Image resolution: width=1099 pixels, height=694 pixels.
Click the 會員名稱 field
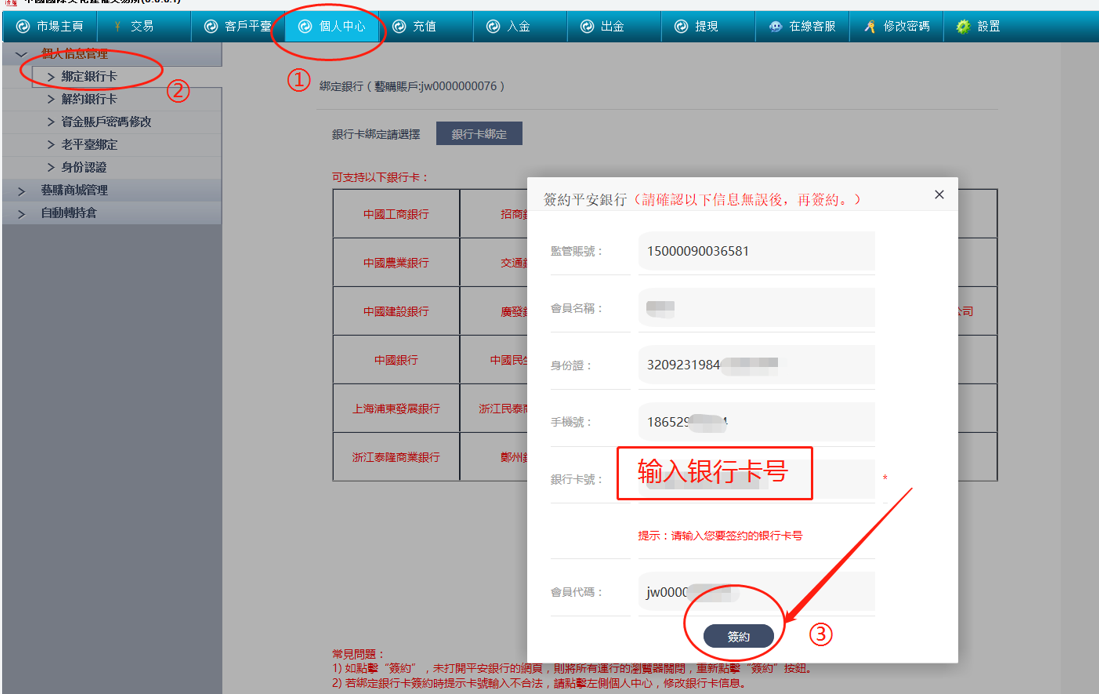756,308
